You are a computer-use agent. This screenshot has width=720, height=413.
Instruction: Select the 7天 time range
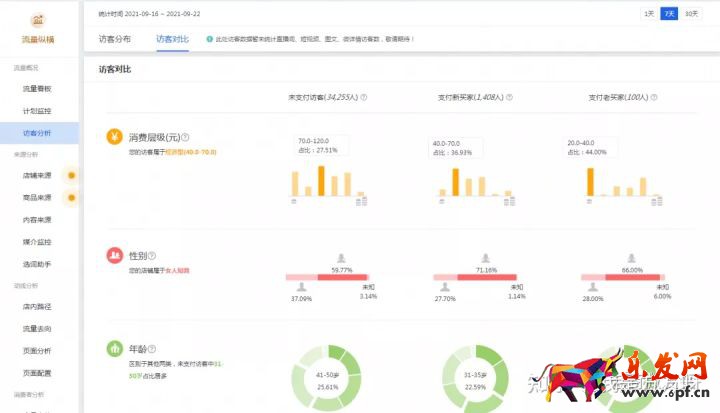(668, 13)
